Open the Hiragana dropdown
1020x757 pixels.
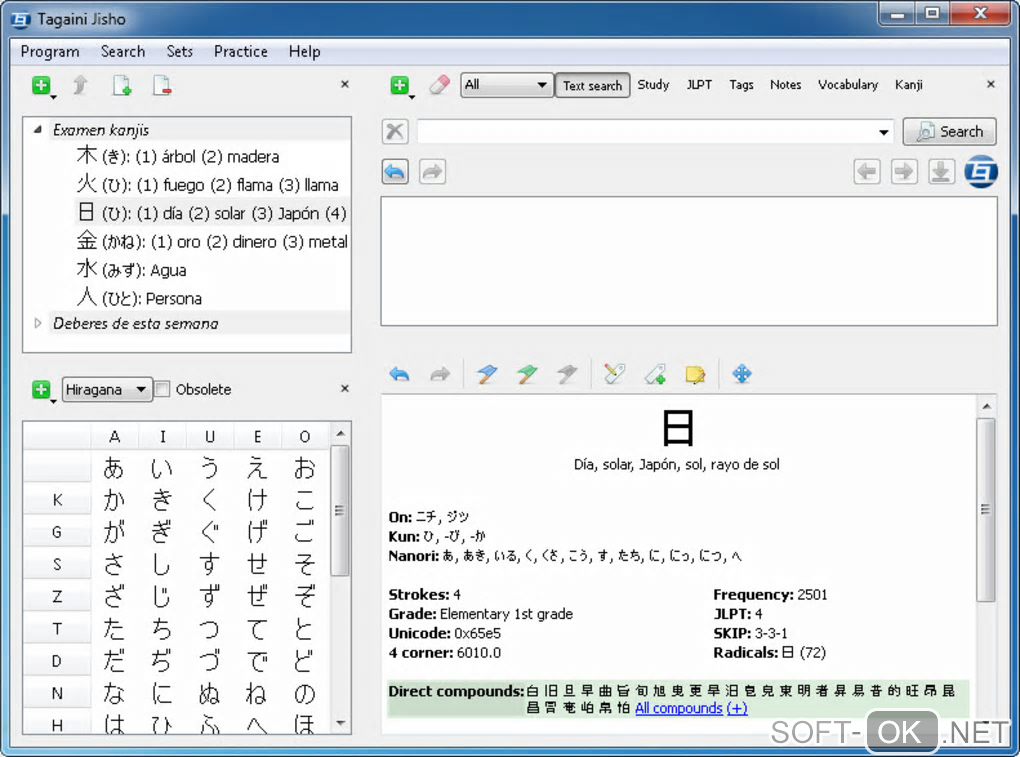(107, 390)
